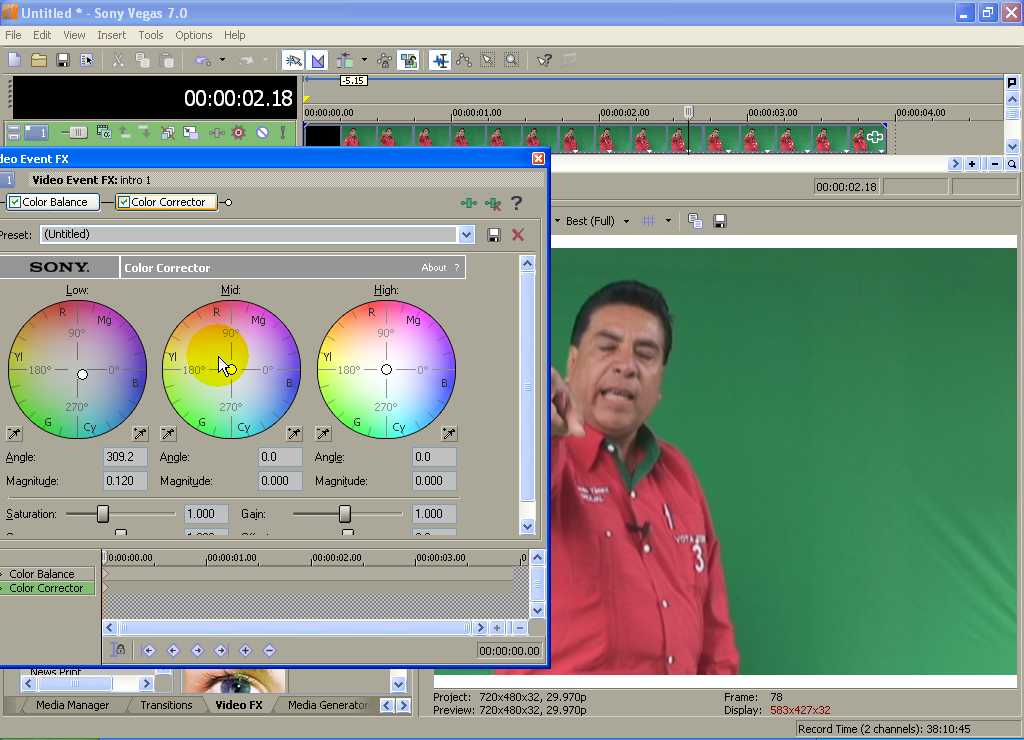Click the Saturation value field

click(x=206, y=514)
